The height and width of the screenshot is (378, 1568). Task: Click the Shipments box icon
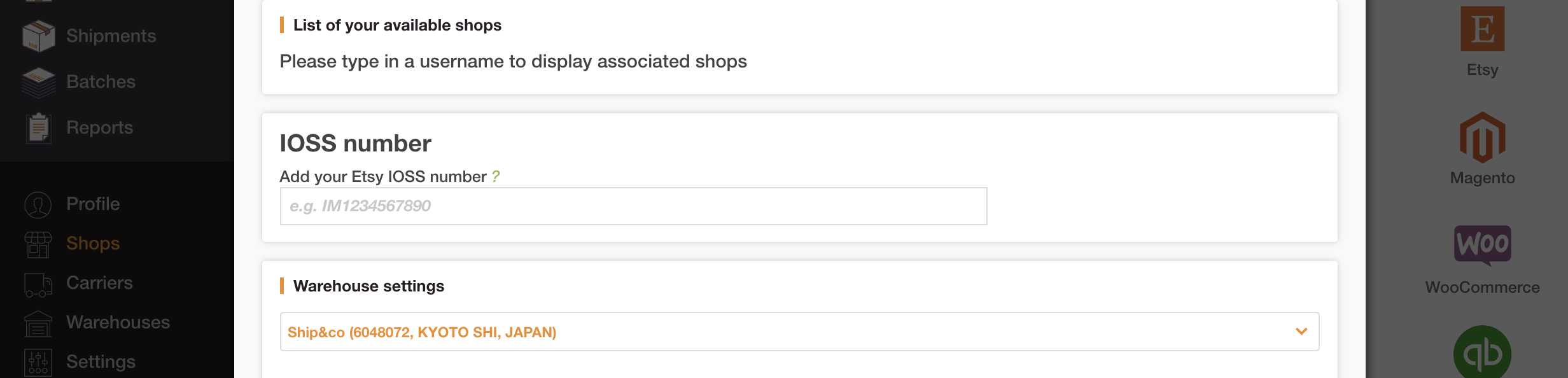point(38,36)
